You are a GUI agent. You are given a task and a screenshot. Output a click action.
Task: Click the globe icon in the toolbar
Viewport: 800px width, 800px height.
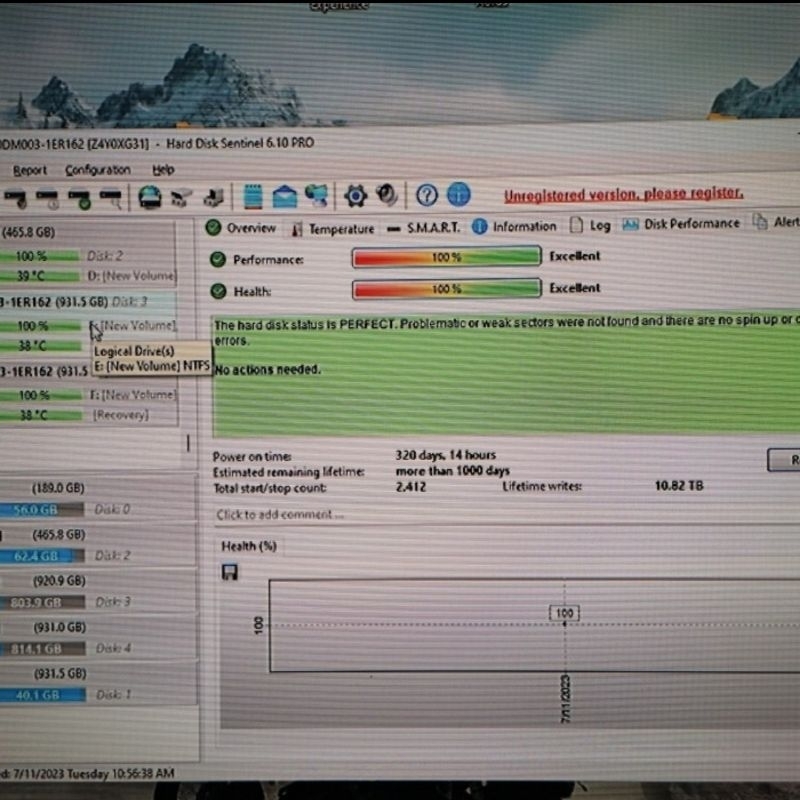coord(458,194)
